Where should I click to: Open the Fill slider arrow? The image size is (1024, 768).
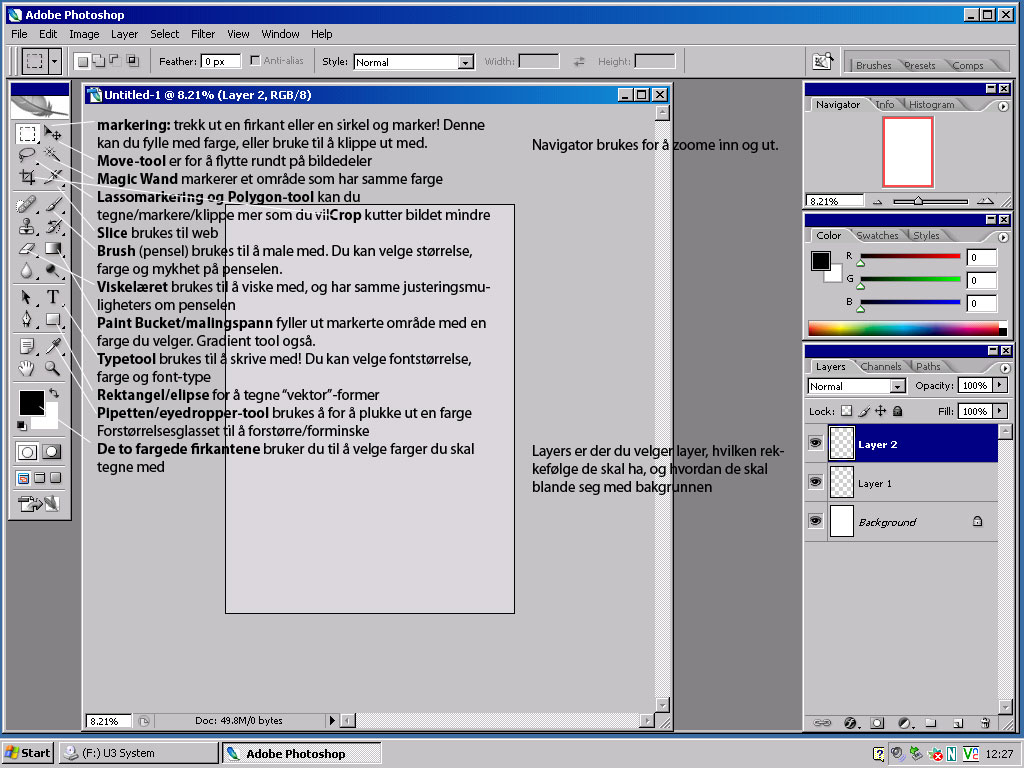coord(1000,411)
